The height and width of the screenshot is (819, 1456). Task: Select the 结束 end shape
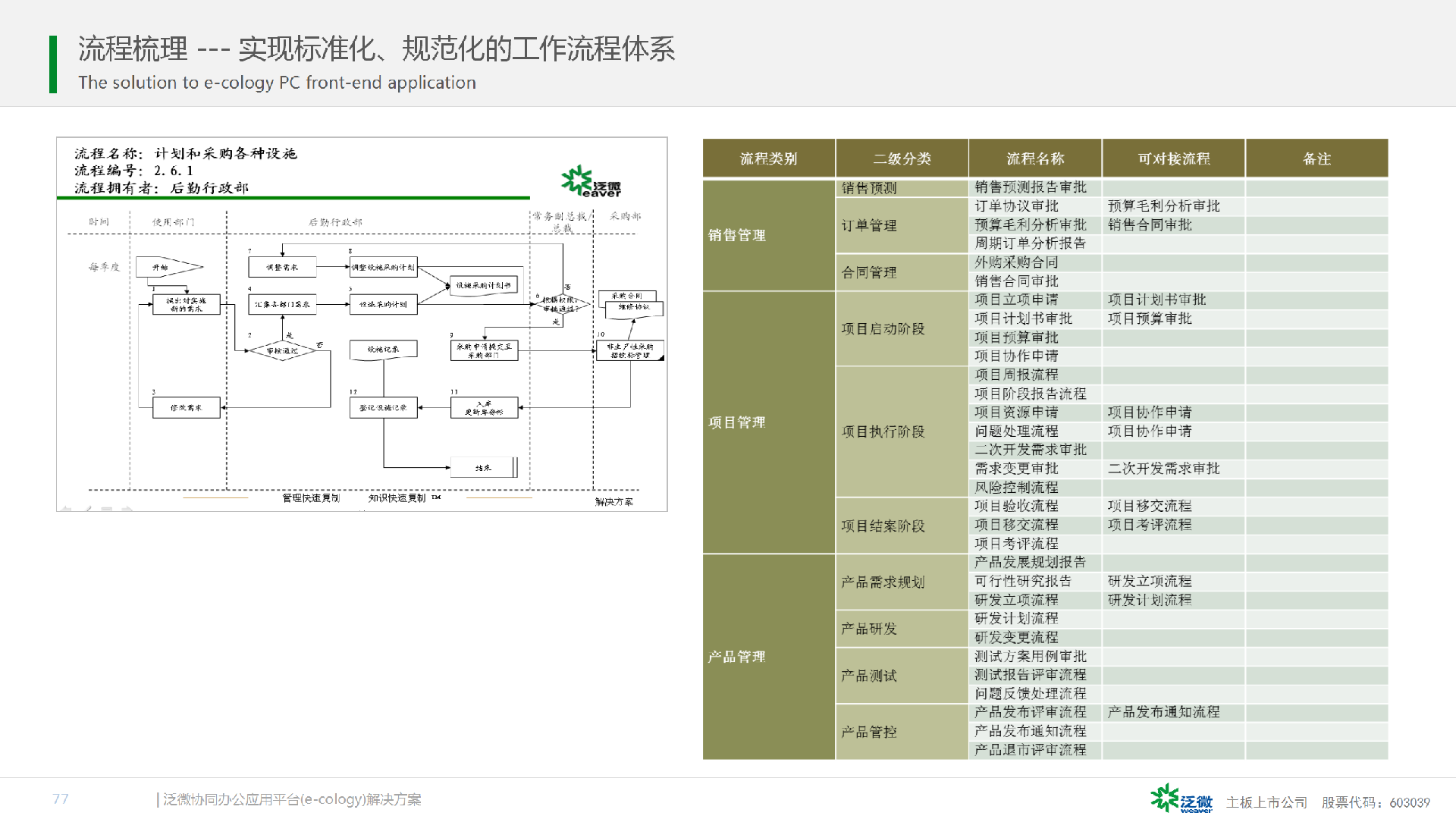pyautogui.click(x=484, y=468)
